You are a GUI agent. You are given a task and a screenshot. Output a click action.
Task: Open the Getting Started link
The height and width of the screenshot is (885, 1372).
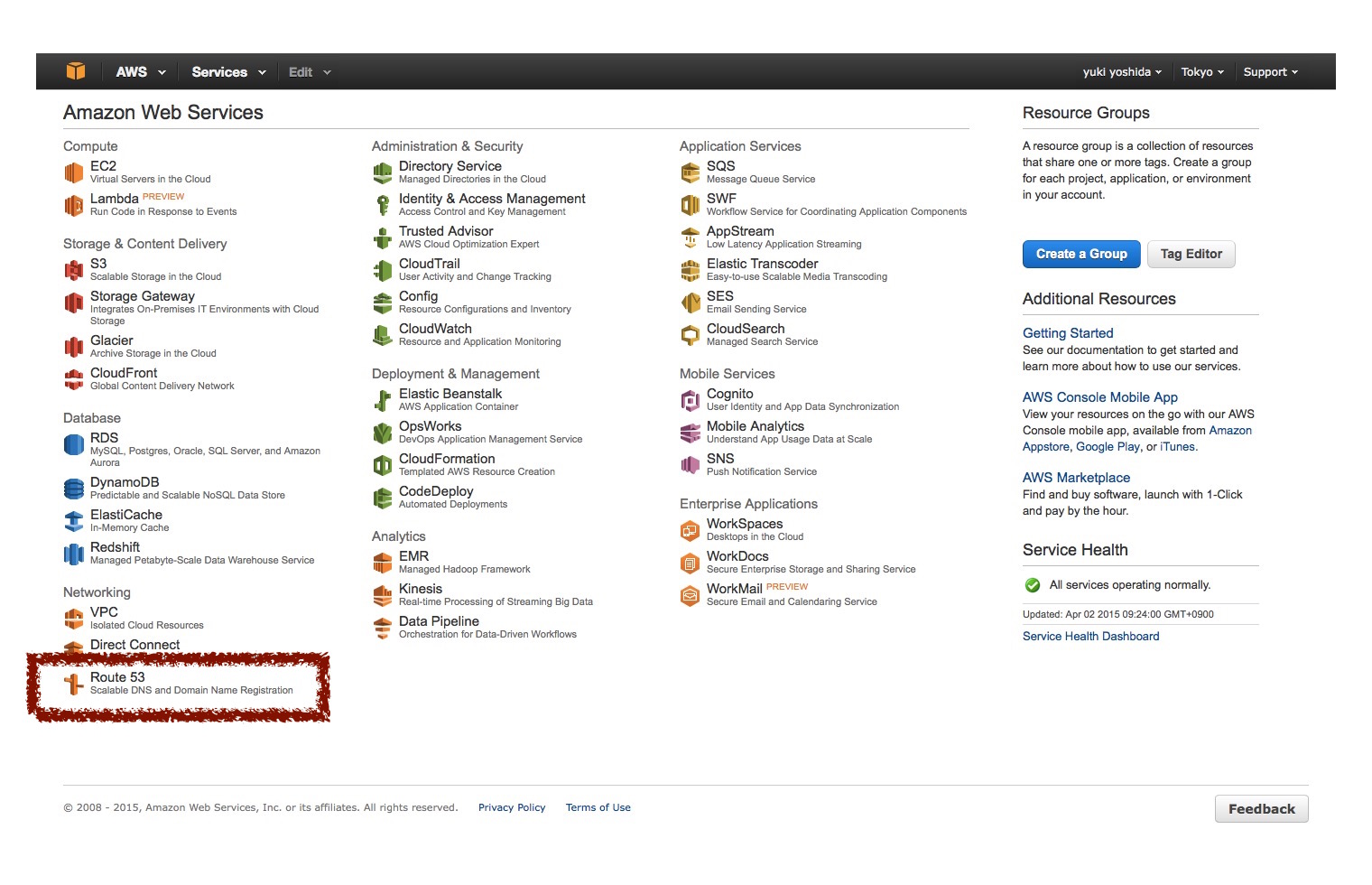tap(1068, 333)
